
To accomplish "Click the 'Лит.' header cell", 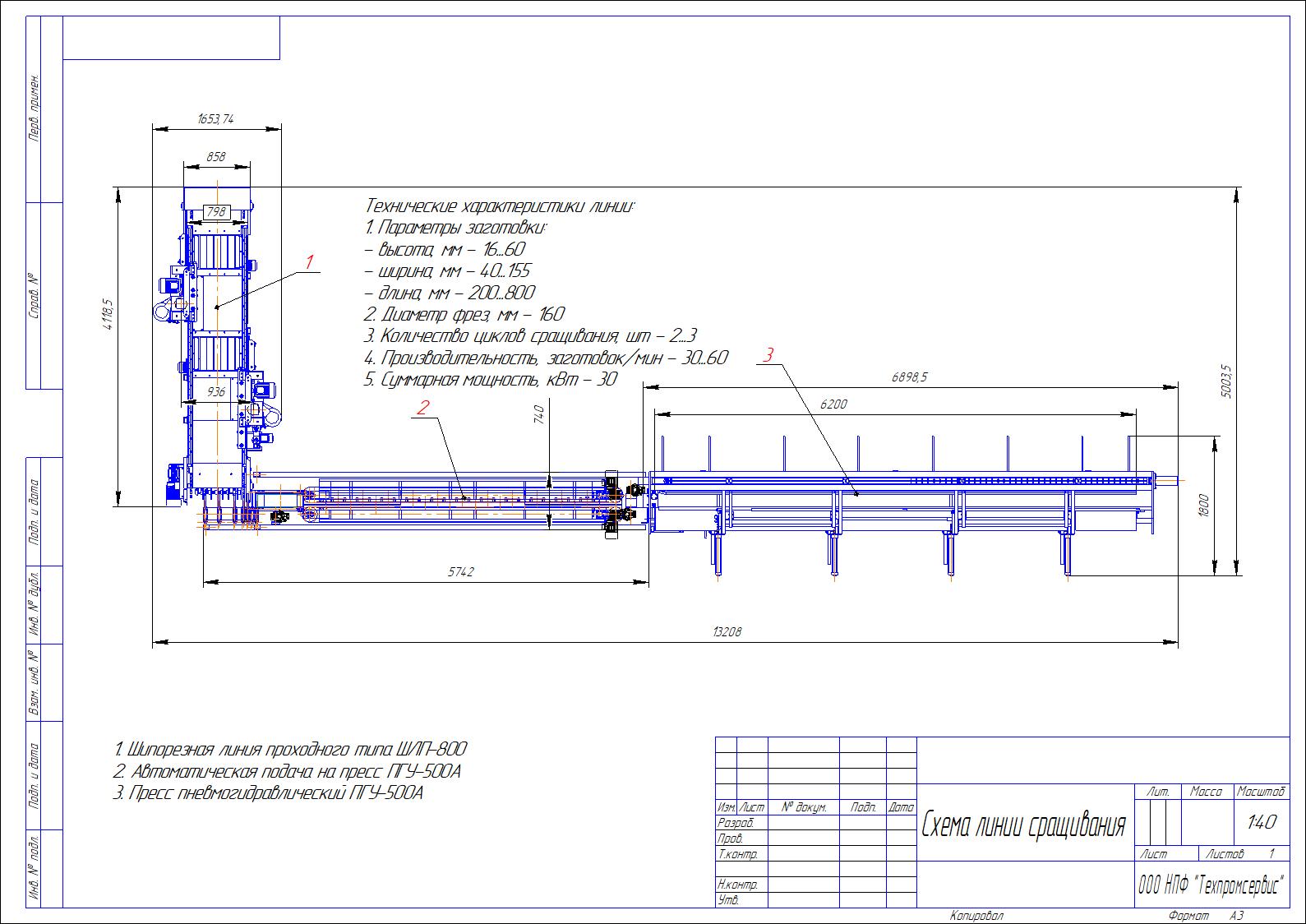I will (x=1158, y=792).
